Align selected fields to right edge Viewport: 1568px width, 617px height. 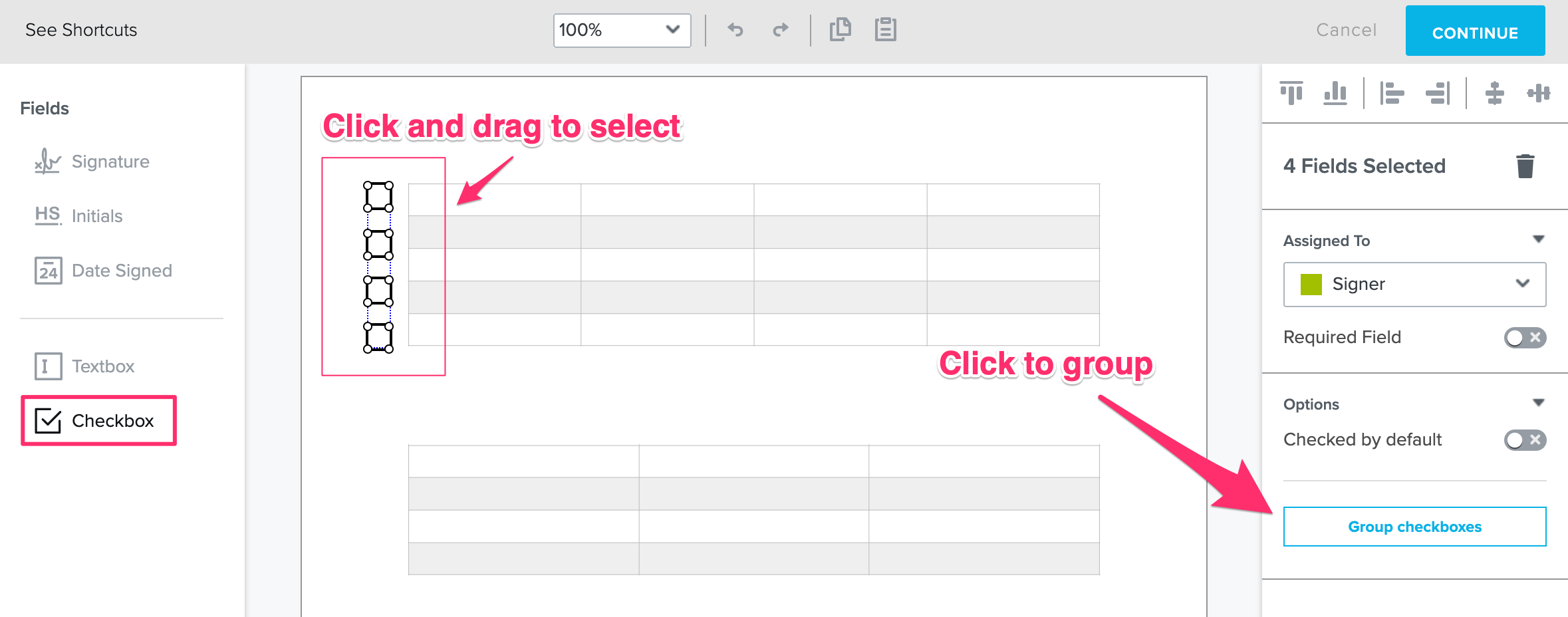pos(1438,93)
